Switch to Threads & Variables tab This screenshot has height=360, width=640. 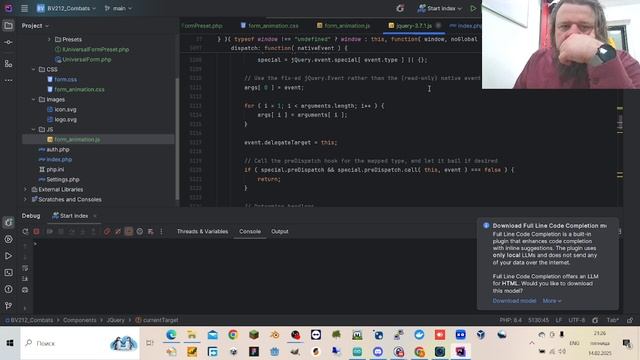click(x=202, y=231)
